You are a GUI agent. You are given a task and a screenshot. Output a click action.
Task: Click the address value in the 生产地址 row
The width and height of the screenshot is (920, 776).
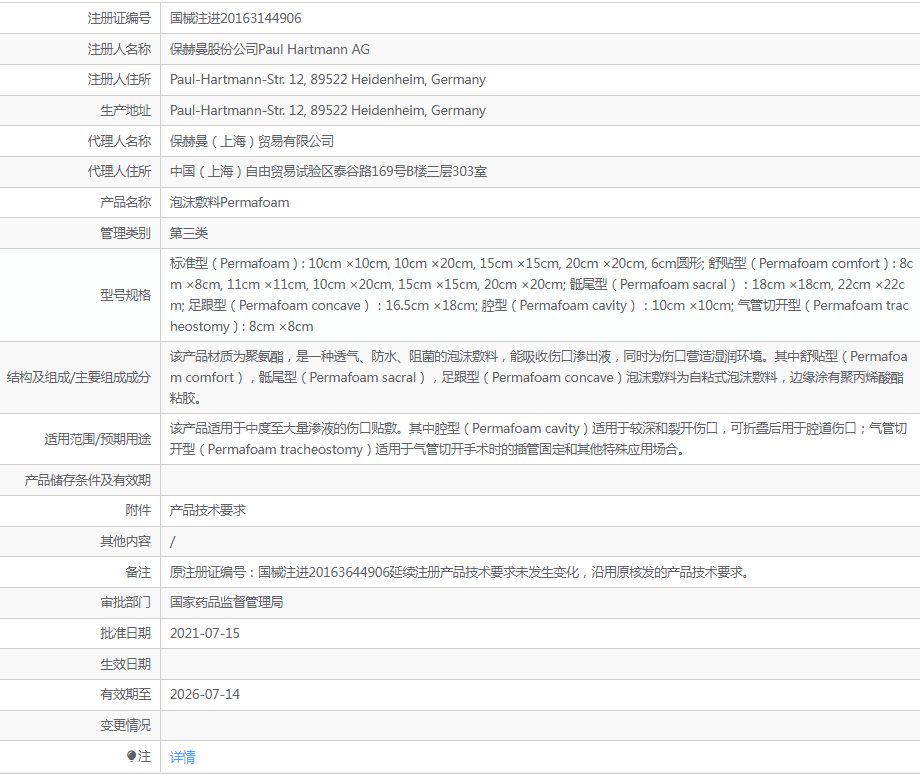coord(328,110)
